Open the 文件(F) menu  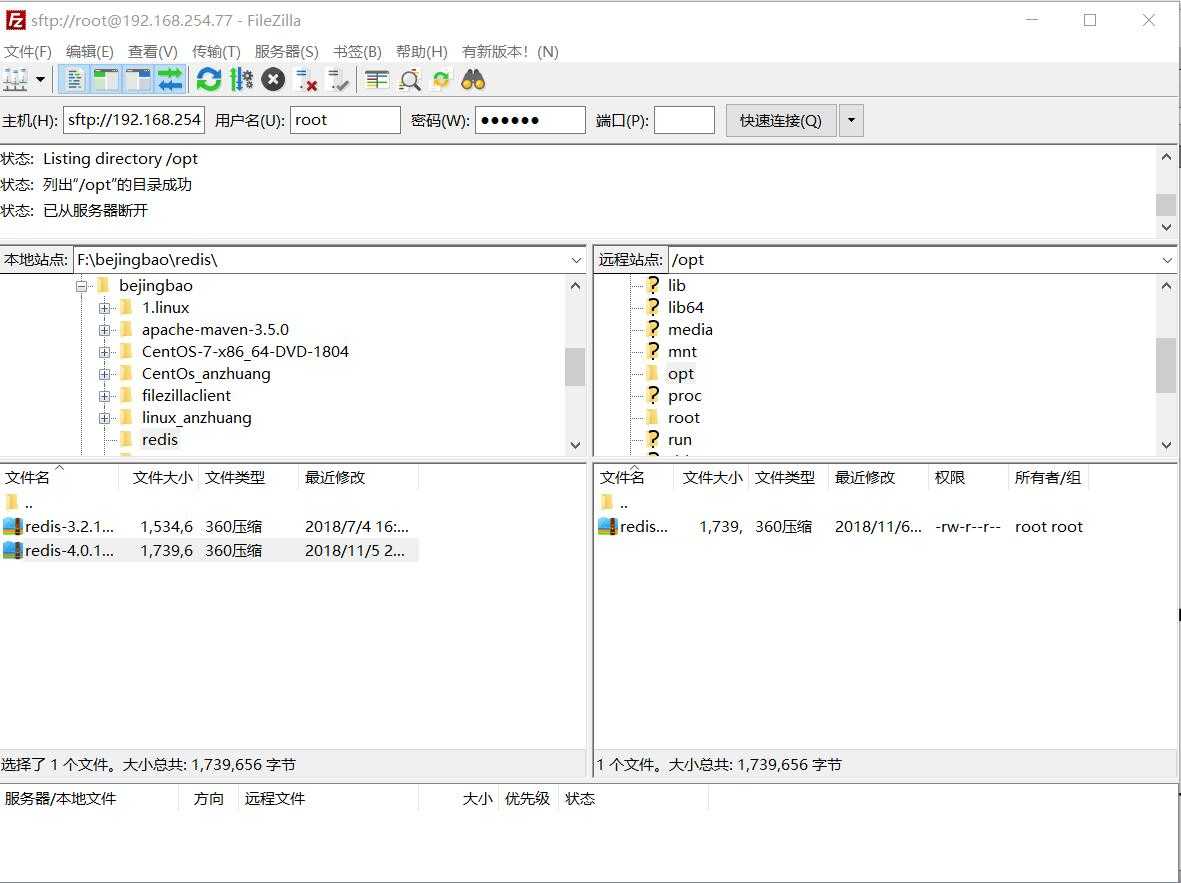pos(28,51)
